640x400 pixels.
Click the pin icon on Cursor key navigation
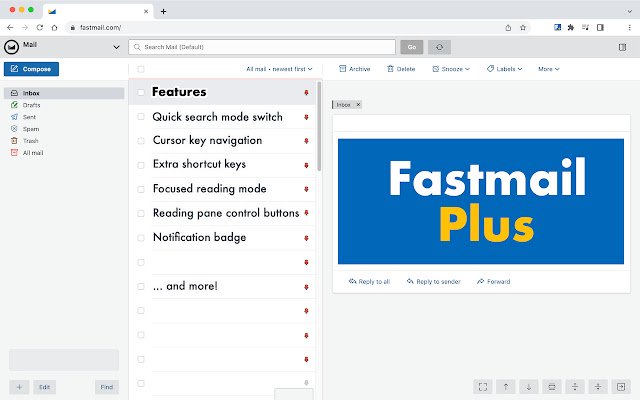[x=306, y=141]
